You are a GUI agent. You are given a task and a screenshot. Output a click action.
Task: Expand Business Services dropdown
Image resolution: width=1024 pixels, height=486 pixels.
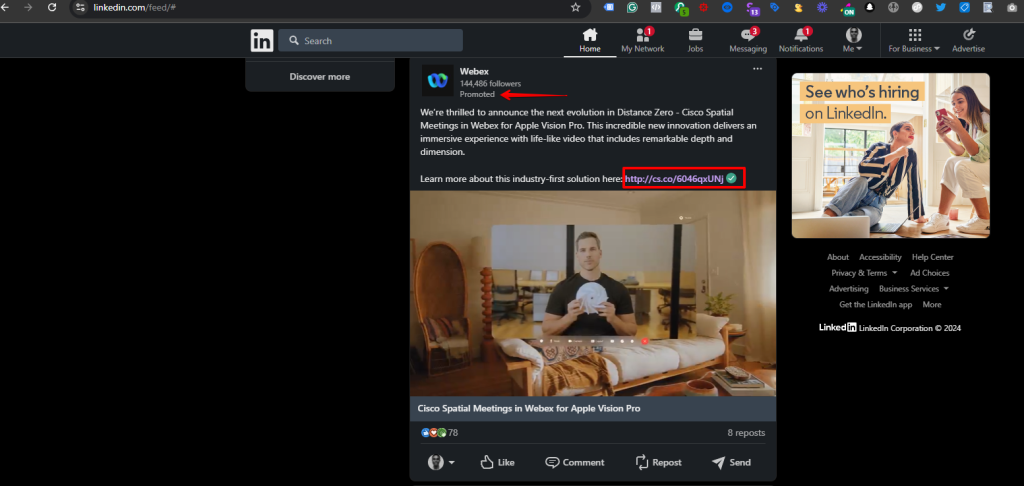click(914, 289)
